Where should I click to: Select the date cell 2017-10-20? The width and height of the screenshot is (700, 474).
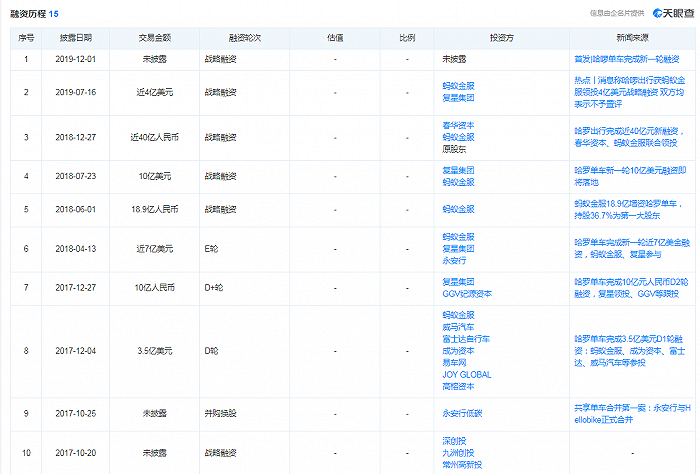click(75, 453)
